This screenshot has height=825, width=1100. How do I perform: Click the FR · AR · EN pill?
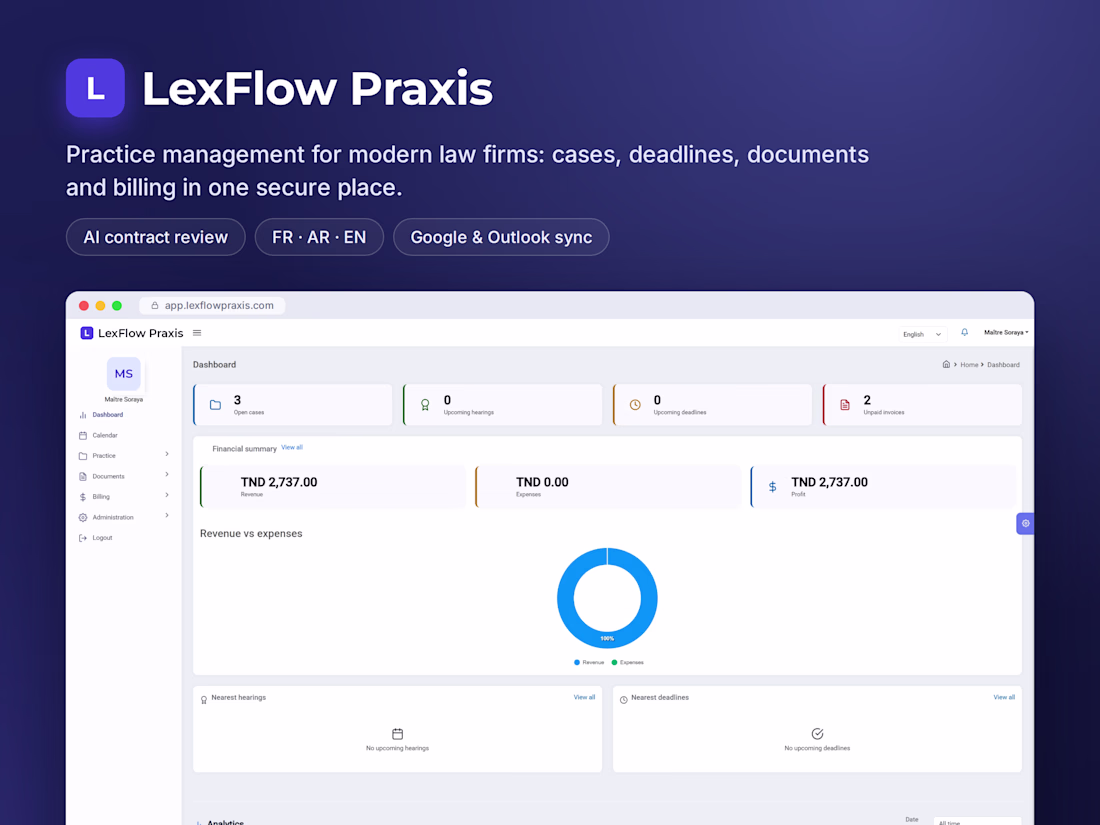point(319,237)
